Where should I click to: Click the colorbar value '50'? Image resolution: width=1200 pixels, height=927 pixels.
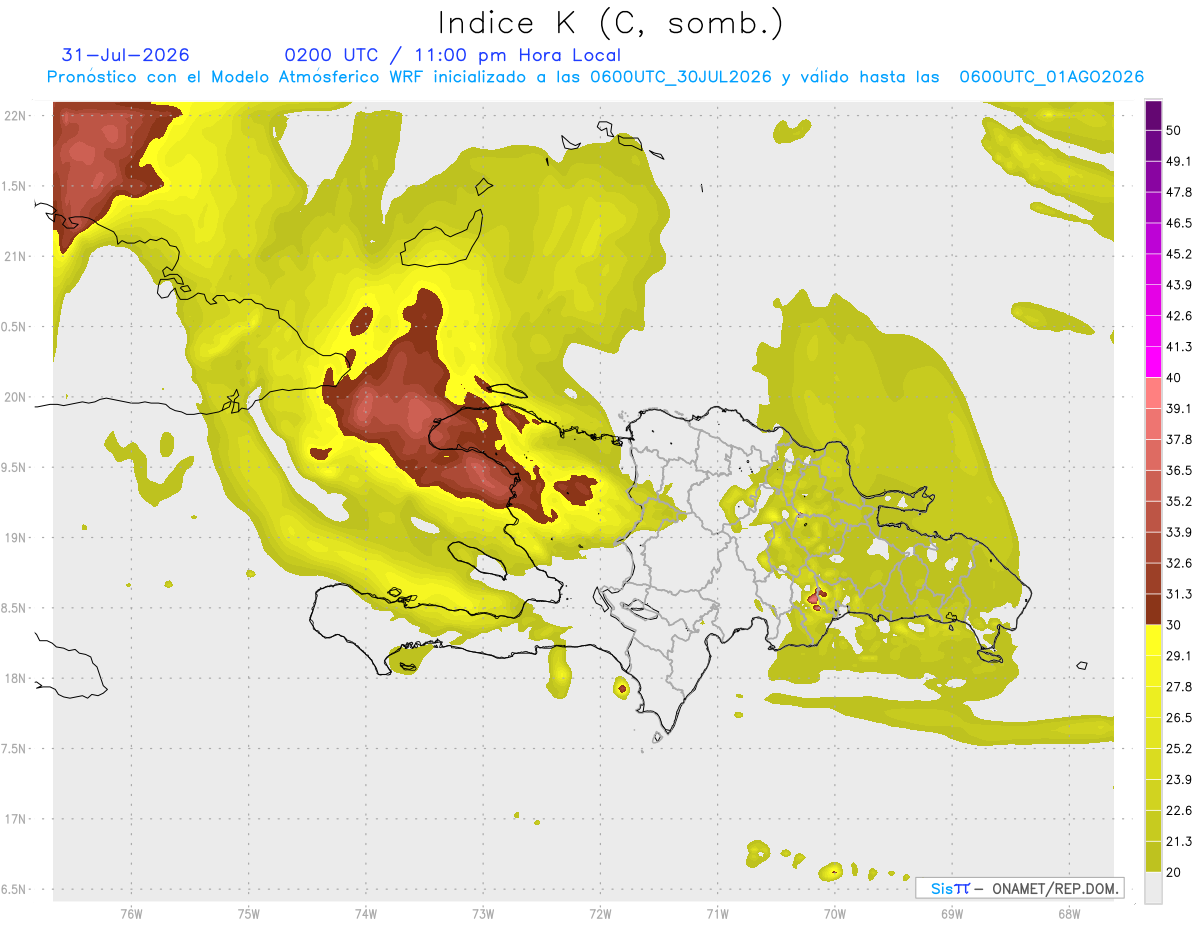(x=1174, y=130)
